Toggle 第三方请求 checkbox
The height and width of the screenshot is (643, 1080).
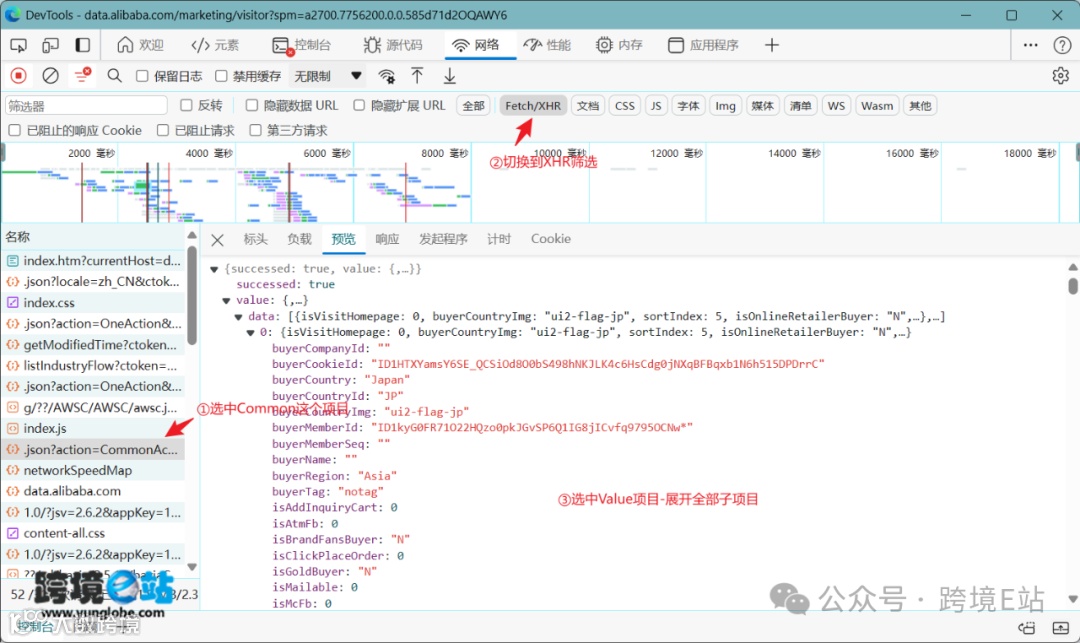256,130
